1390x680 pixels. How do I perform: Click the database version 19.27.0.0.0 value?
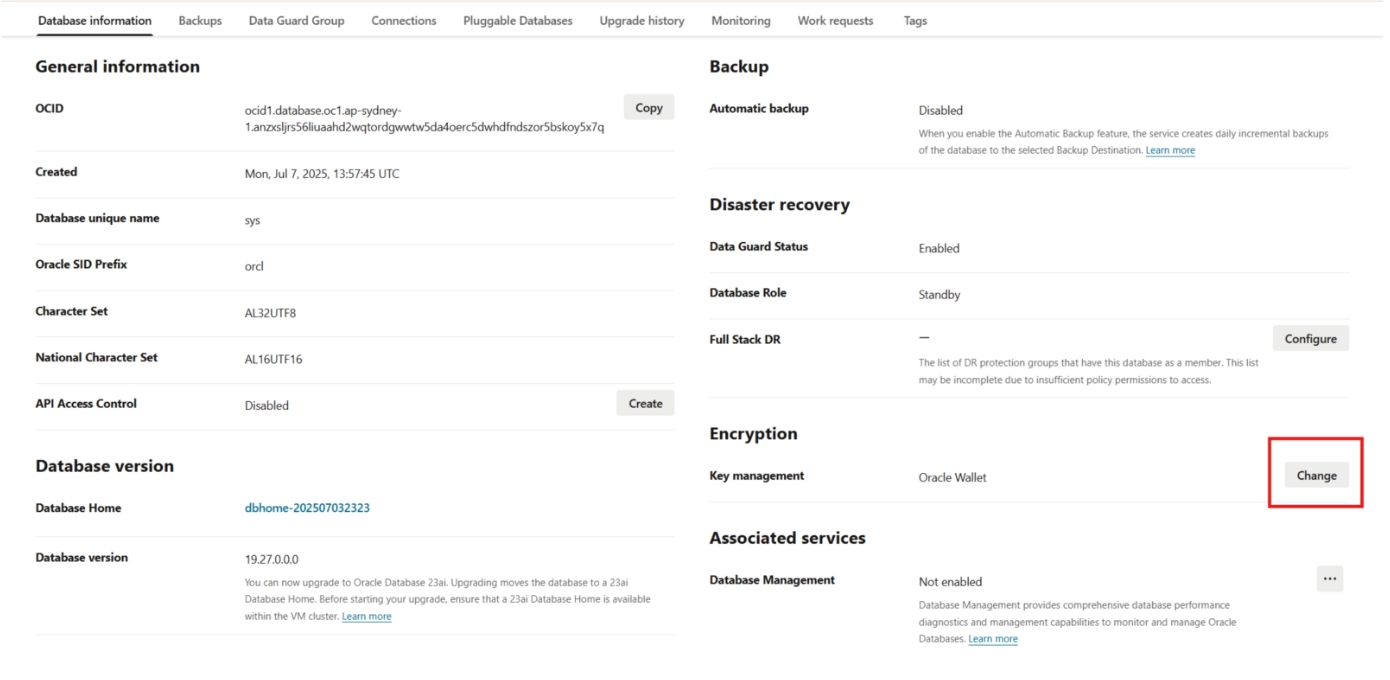click(x=271, y=560)
